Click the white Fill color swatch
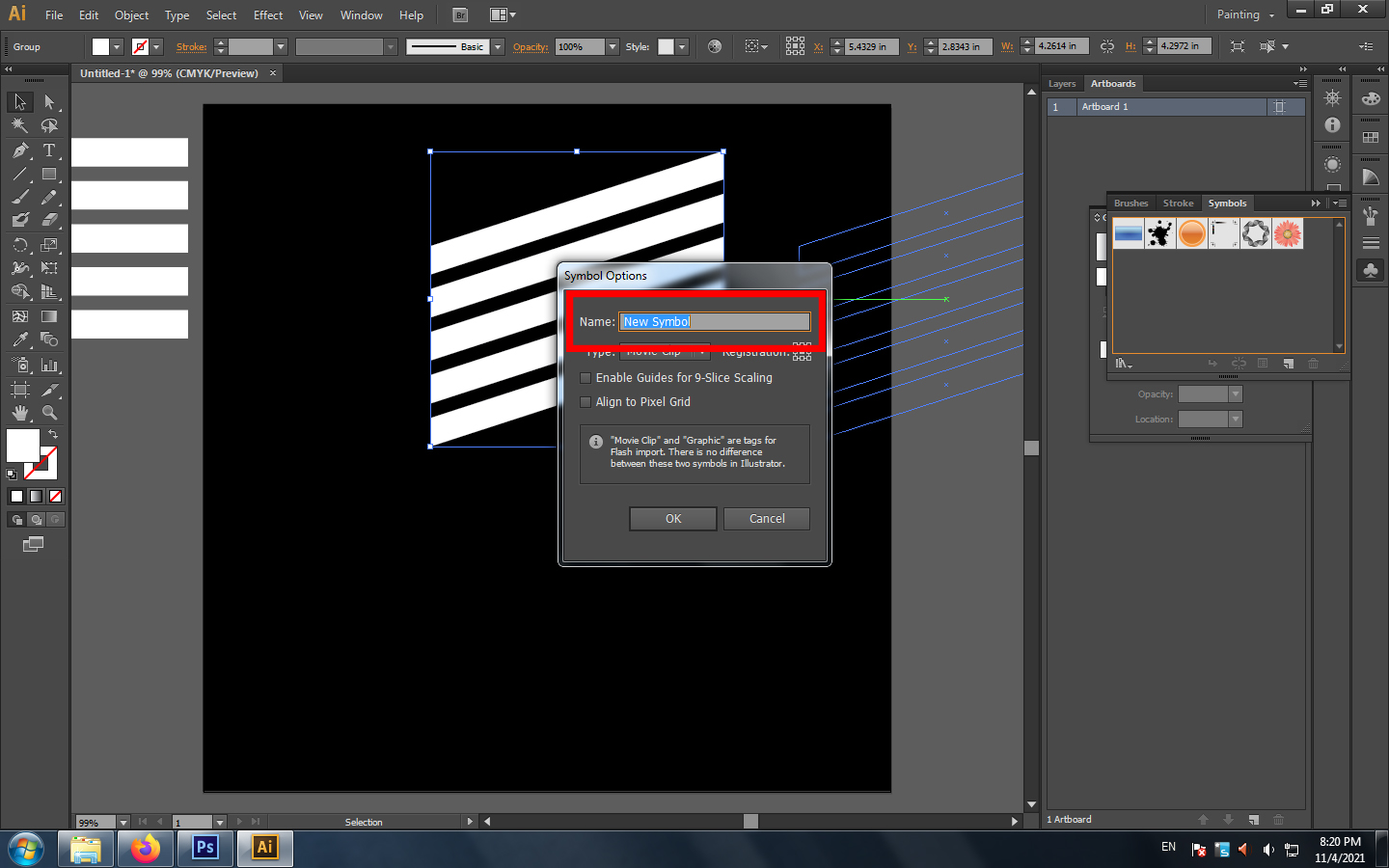 (22, 446)
